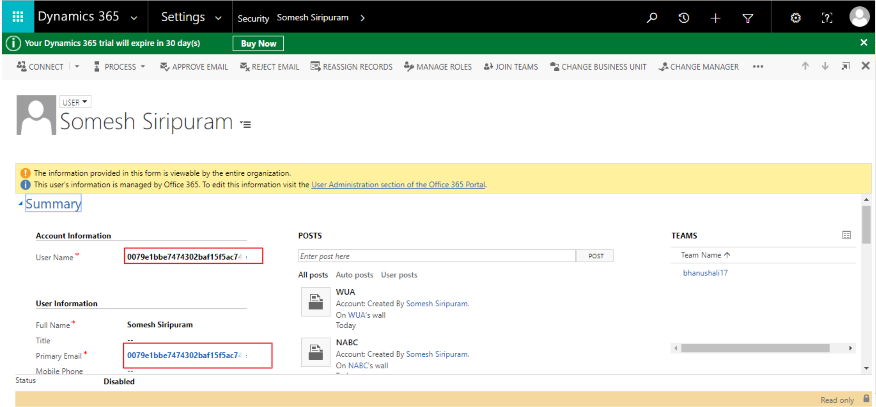
Task: Open the app launcher waffle icon
Action: tap(17, 17)
